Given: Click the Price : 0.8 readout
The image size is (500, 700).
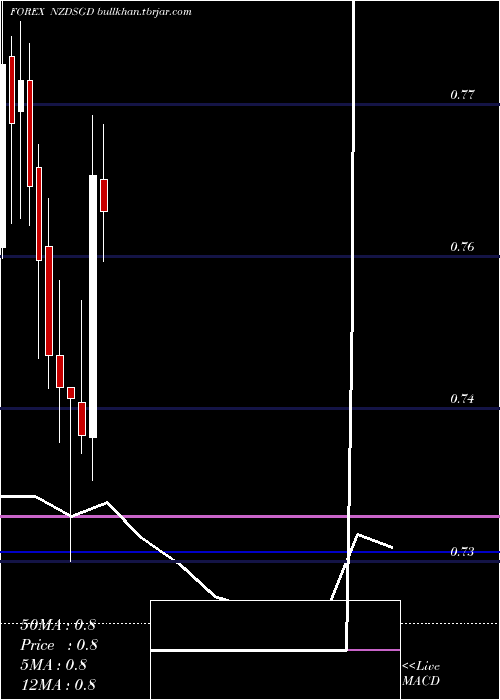Looking at the screenshot, I should pos(58,645).
